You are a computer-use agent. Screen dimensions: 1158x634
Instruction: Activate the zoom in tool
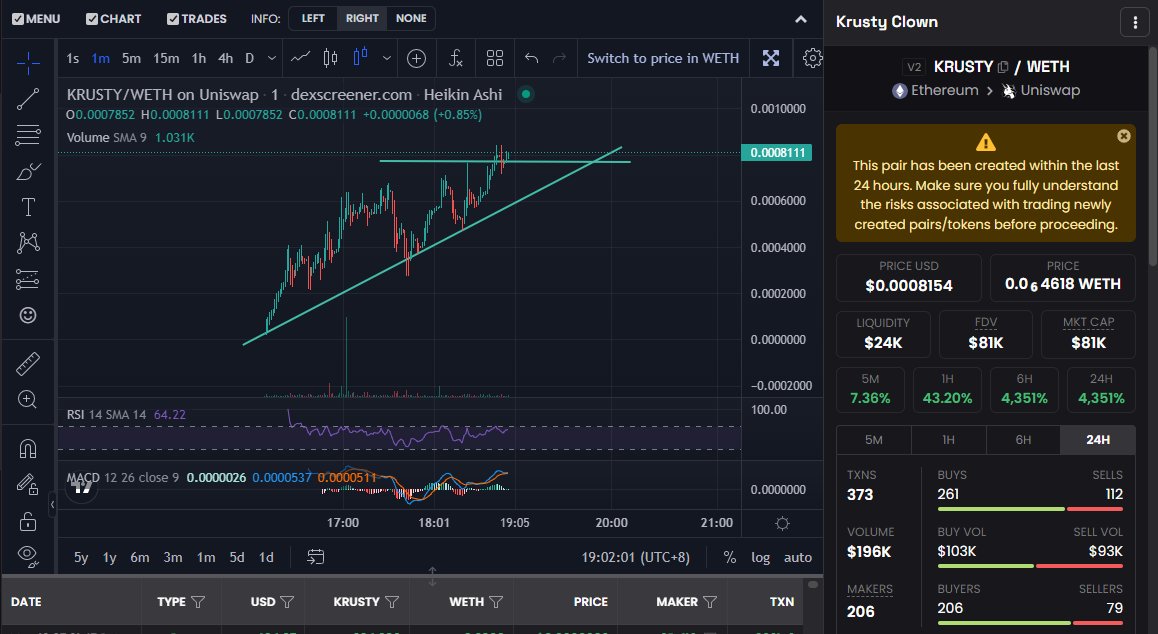pos(28,400)
